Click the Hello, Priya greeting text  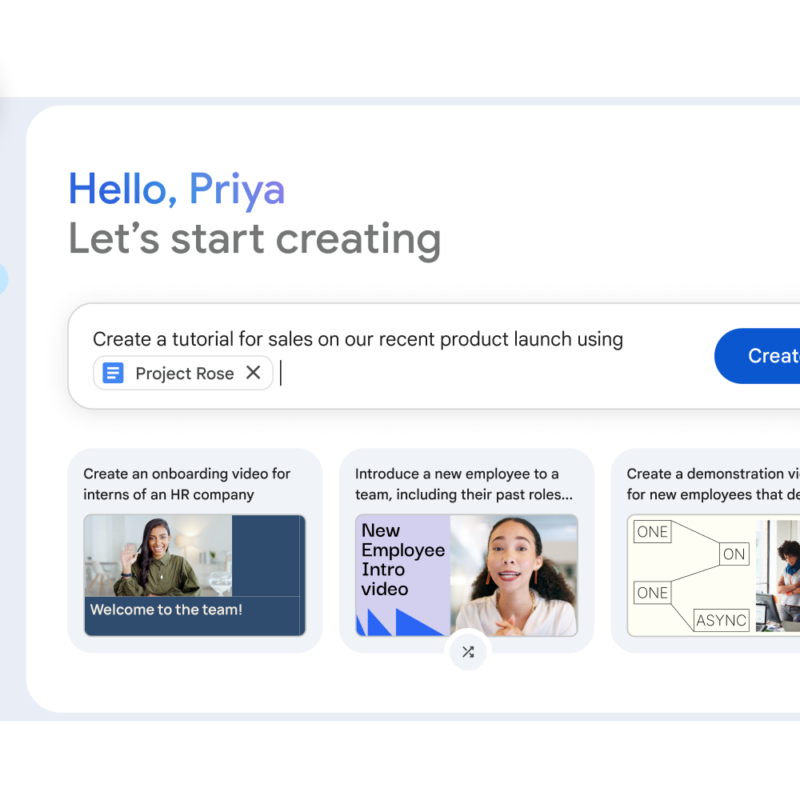(x=176, y=189)
